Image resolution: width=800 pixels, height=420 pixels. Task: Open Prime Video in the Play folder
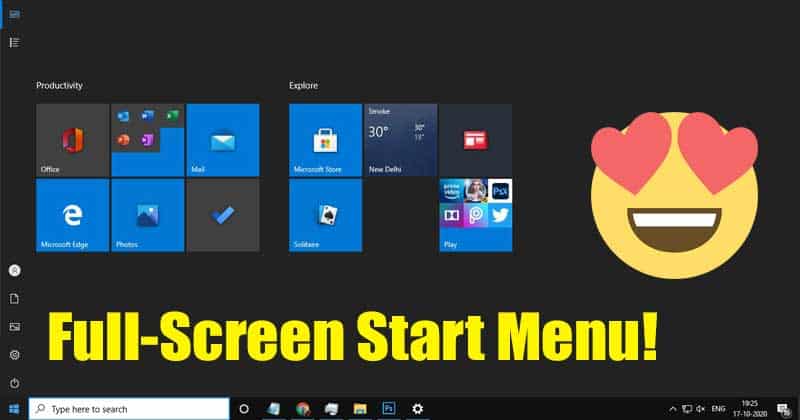451,191
